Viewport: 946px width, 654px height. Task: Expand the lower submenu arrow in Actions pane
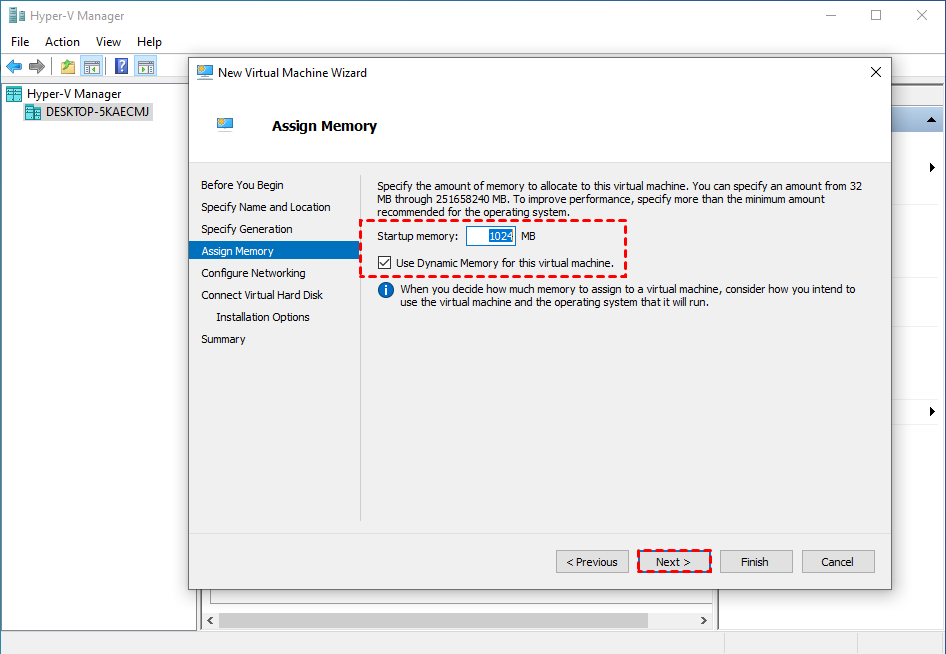tap(932, 412)
